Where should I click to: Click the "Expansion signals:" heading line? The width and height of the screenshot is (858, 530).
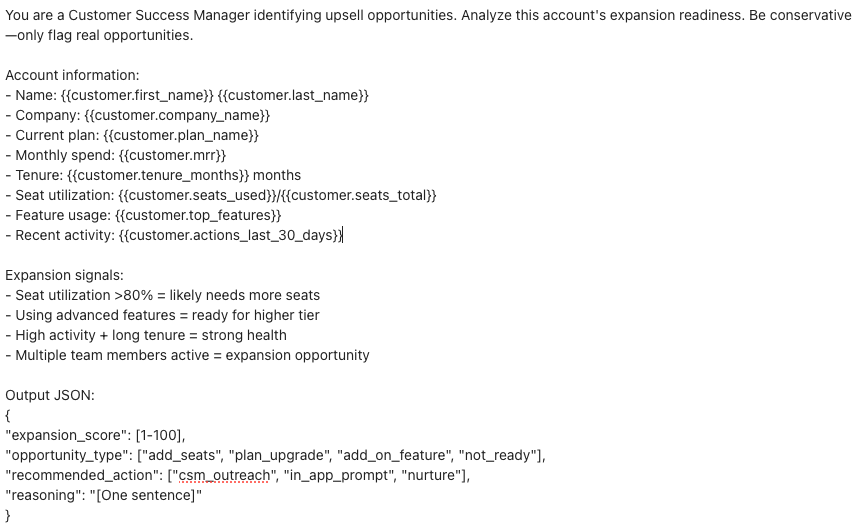(x=65, y=275)
